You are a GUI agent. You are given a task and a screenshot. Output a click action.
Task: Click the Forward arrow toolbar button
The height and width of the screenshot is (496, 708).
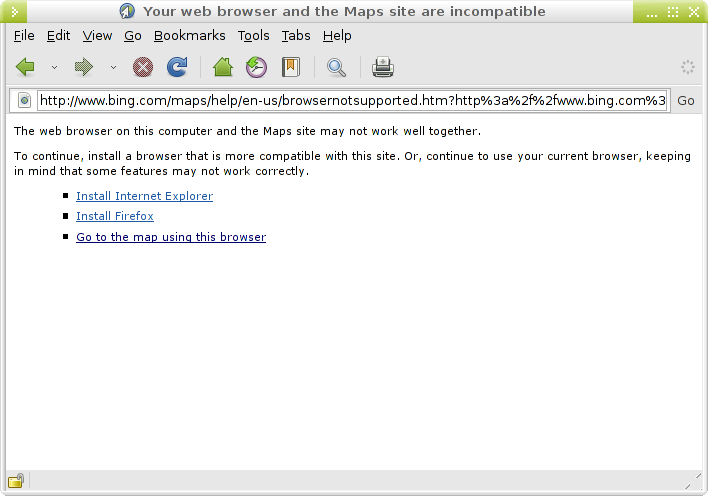[x=84, y=67]
